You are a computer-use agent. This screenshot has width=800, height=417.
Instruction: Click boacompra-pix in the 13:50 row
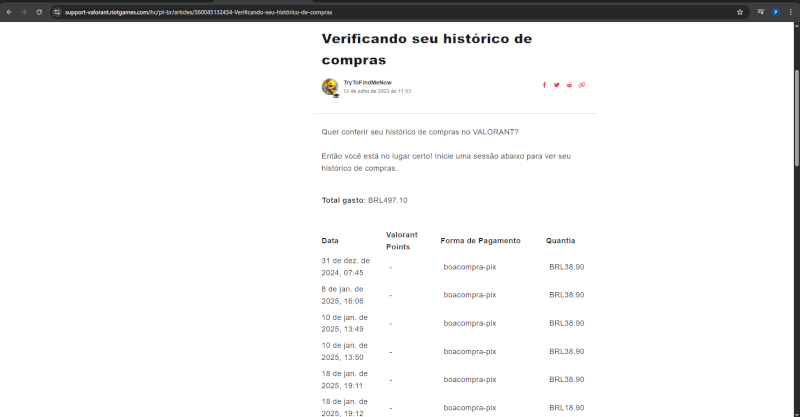pos(470,351)
